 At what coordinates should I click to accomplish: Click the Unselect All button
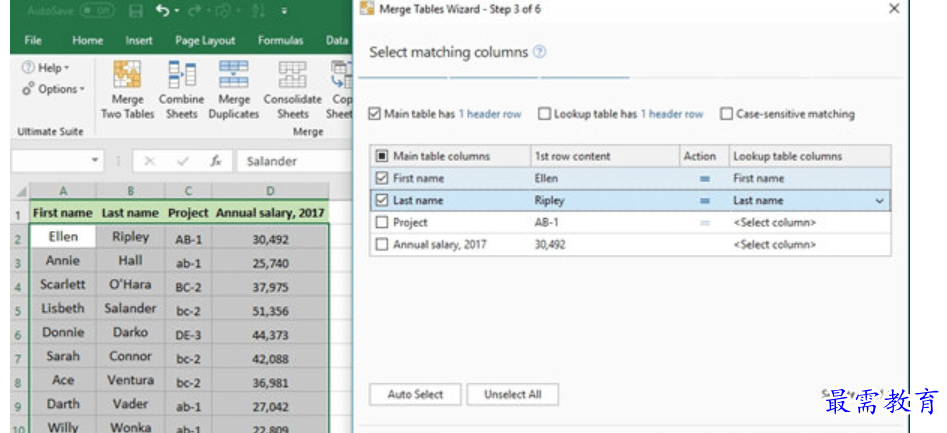click(513, 394)
